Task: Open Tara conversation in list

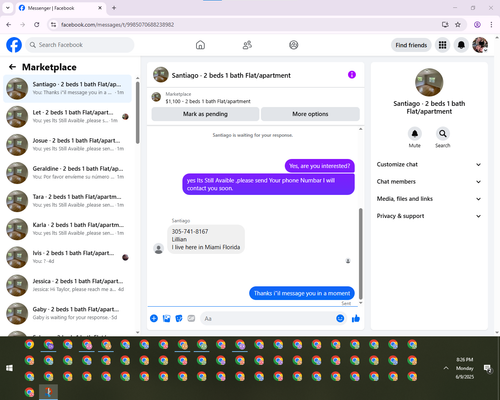Action: click(x=67, y=201)
